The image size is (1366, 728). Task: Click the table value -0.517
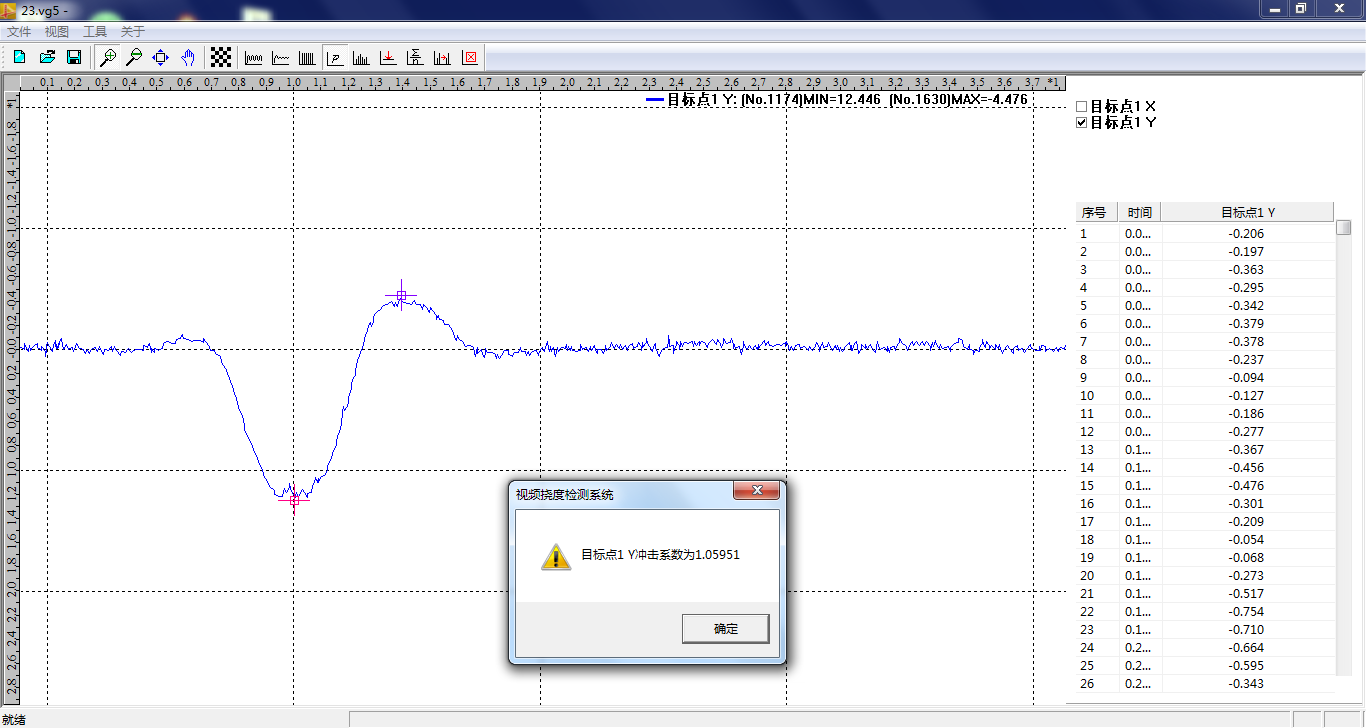coord(1248,594)
